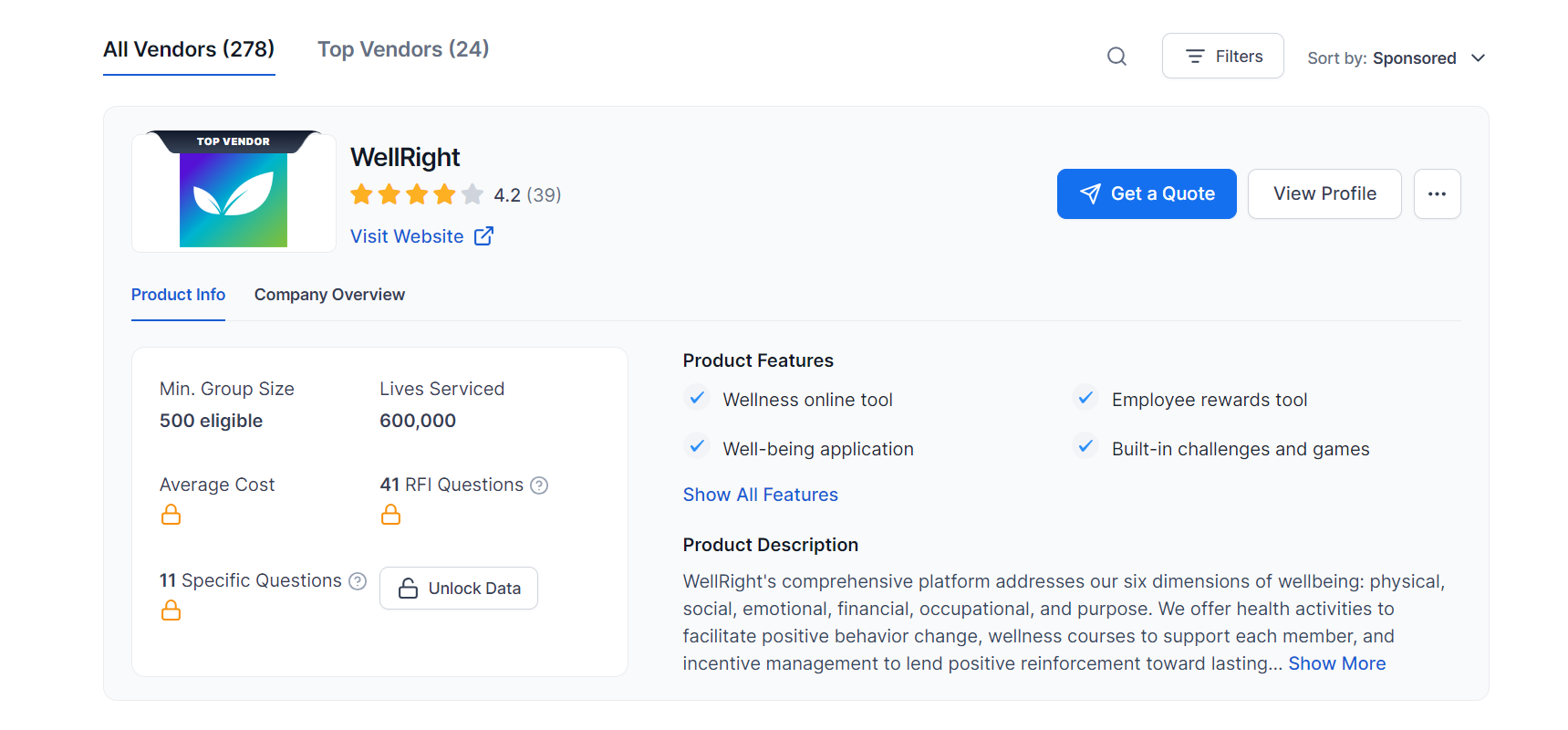1568x730 pixels.
Task: Click the lock under Specific Questions
Action: coord(171,610)
